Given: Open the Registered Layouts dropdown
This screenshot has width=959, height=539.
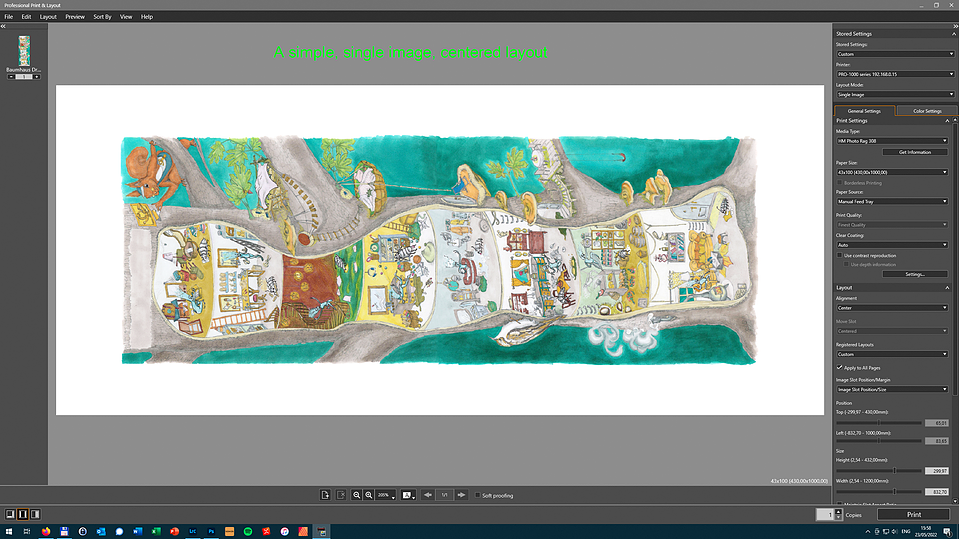Looking at the screenshot, I should pos(892,354).
